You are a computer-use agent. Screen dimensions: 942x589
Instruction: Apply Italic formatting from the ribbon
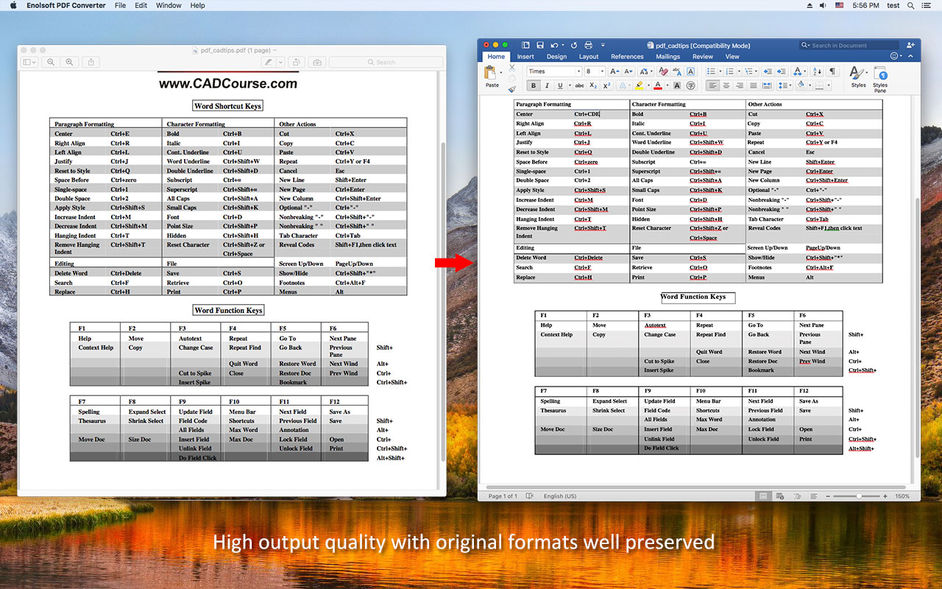click(x=546, y=85)
